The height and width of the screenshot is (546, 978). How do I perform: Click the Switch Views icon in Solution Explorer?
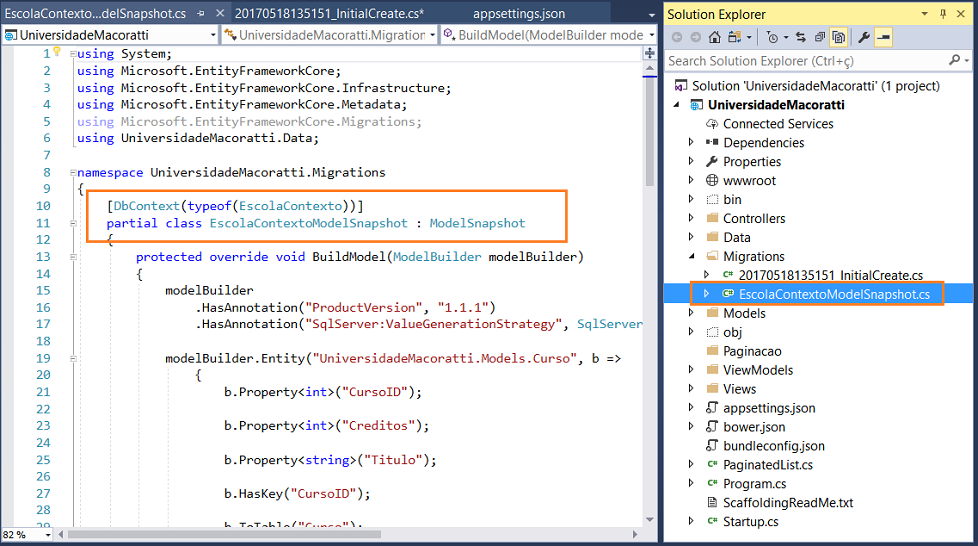pos(735,37)
